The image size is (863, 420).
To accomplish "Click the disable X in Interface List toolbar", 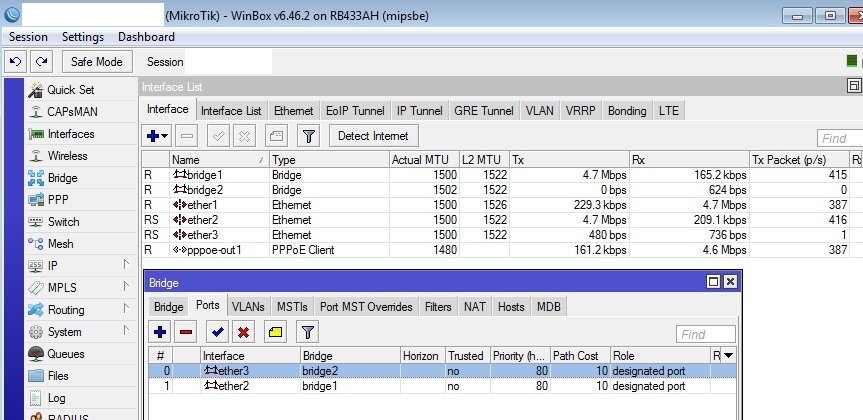I will 244,135.
